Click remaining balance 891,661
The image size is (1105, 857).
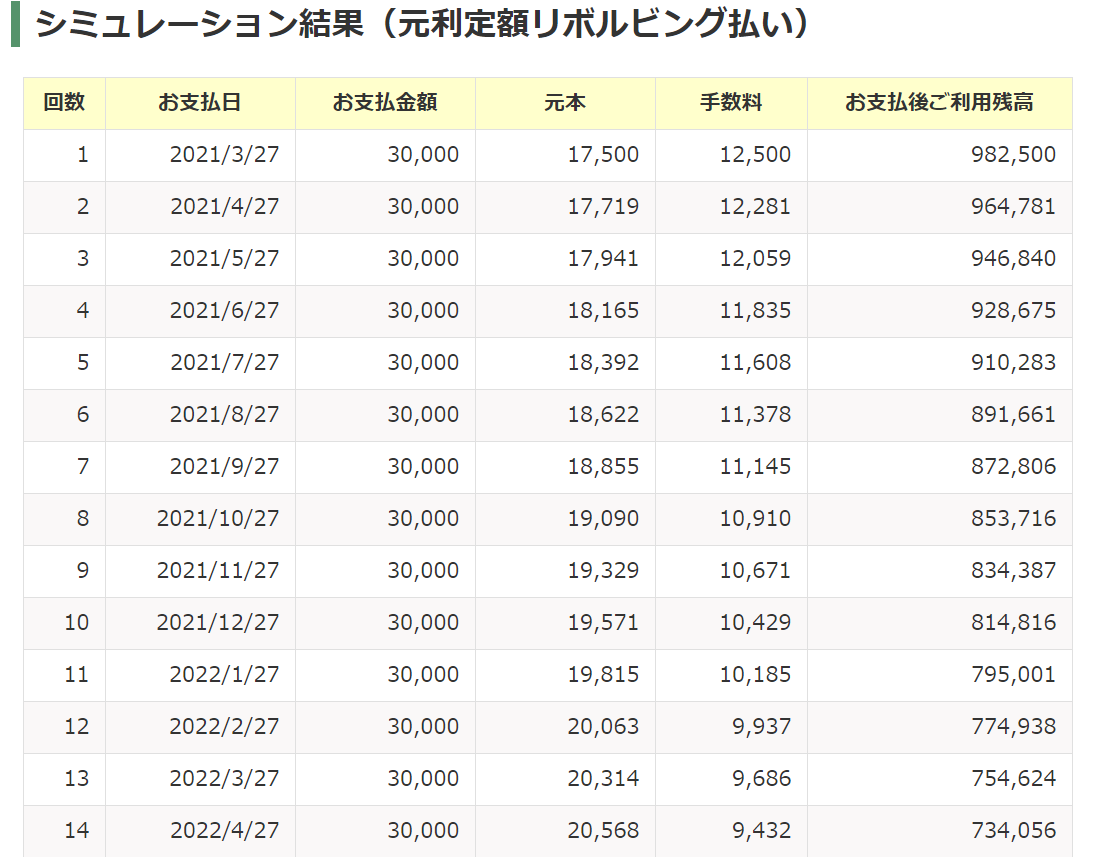tap(1014, 414)
